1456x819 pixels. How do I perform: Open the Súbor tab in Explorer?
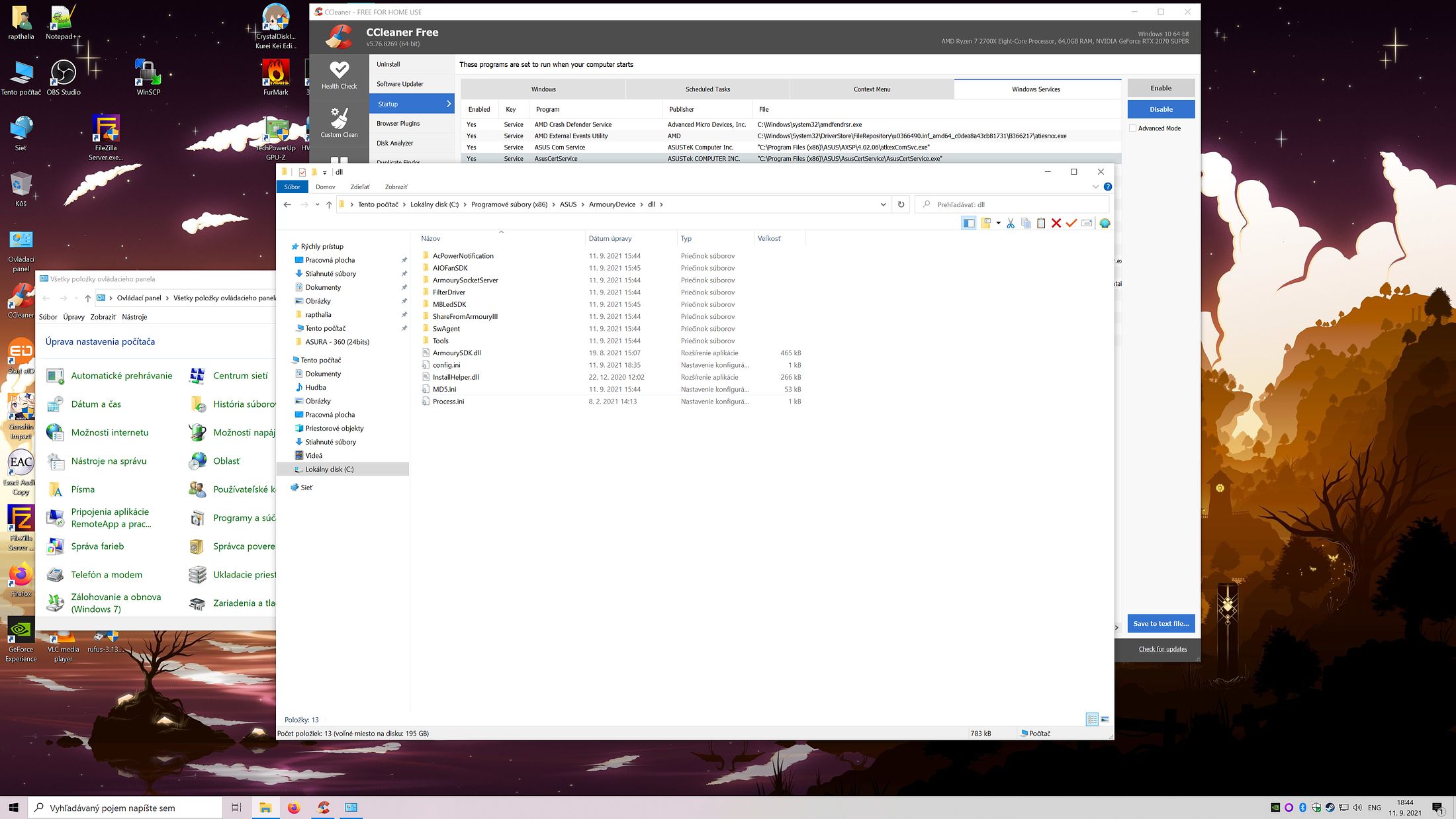[x=292, y=187]
